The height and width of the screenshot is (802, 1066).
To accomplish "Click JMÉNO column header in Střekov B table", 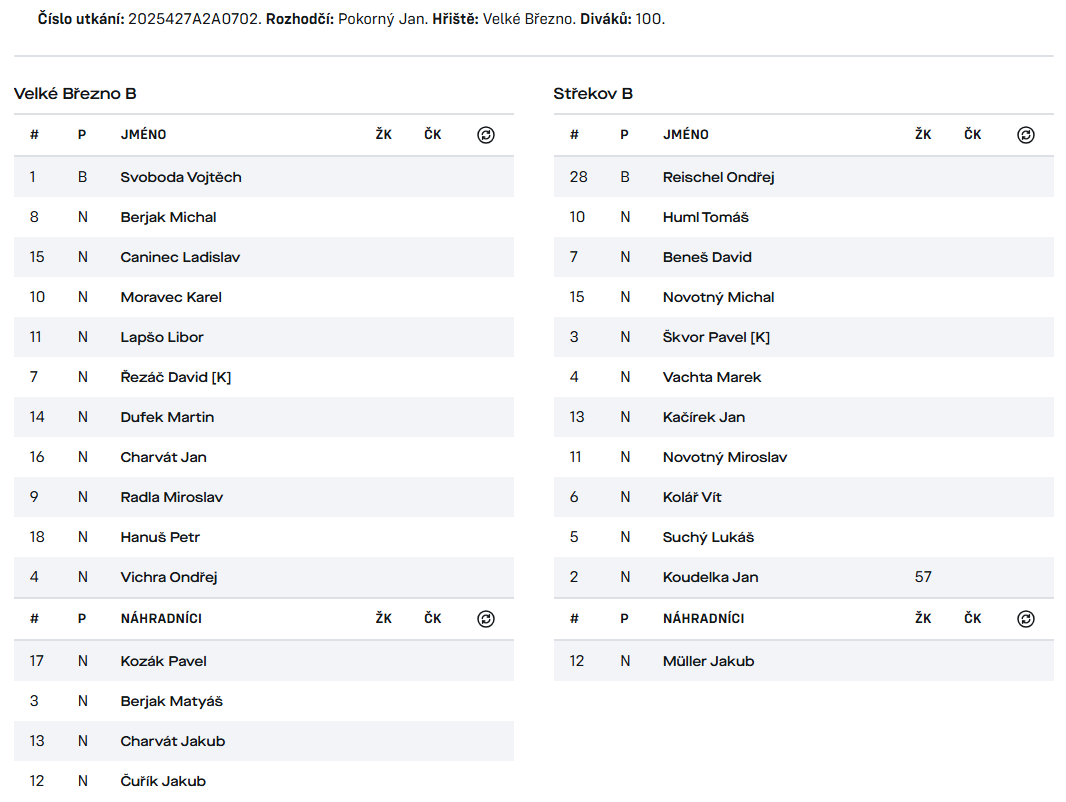I will pyautogui.click(x=685, y=135).
